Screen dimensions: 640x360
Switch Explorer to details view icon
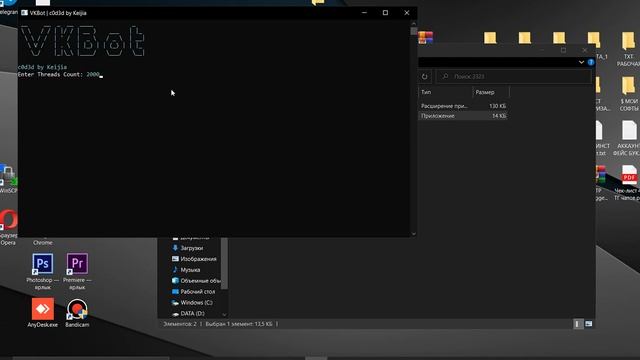click(577, 324)
